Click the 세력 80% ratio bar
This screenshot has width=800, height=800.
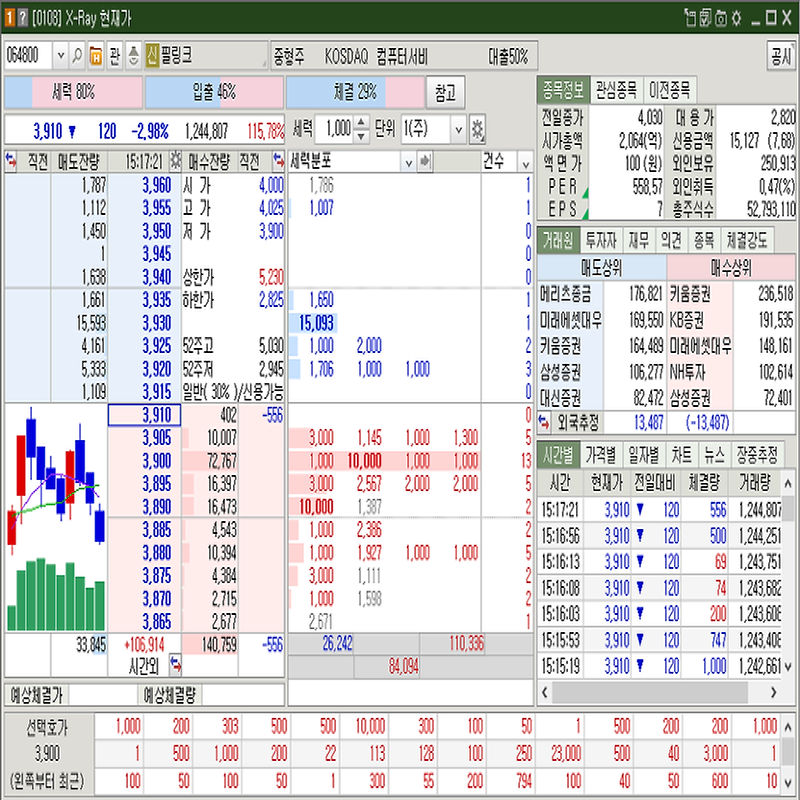pyautogui.click(x=73, y=92)
